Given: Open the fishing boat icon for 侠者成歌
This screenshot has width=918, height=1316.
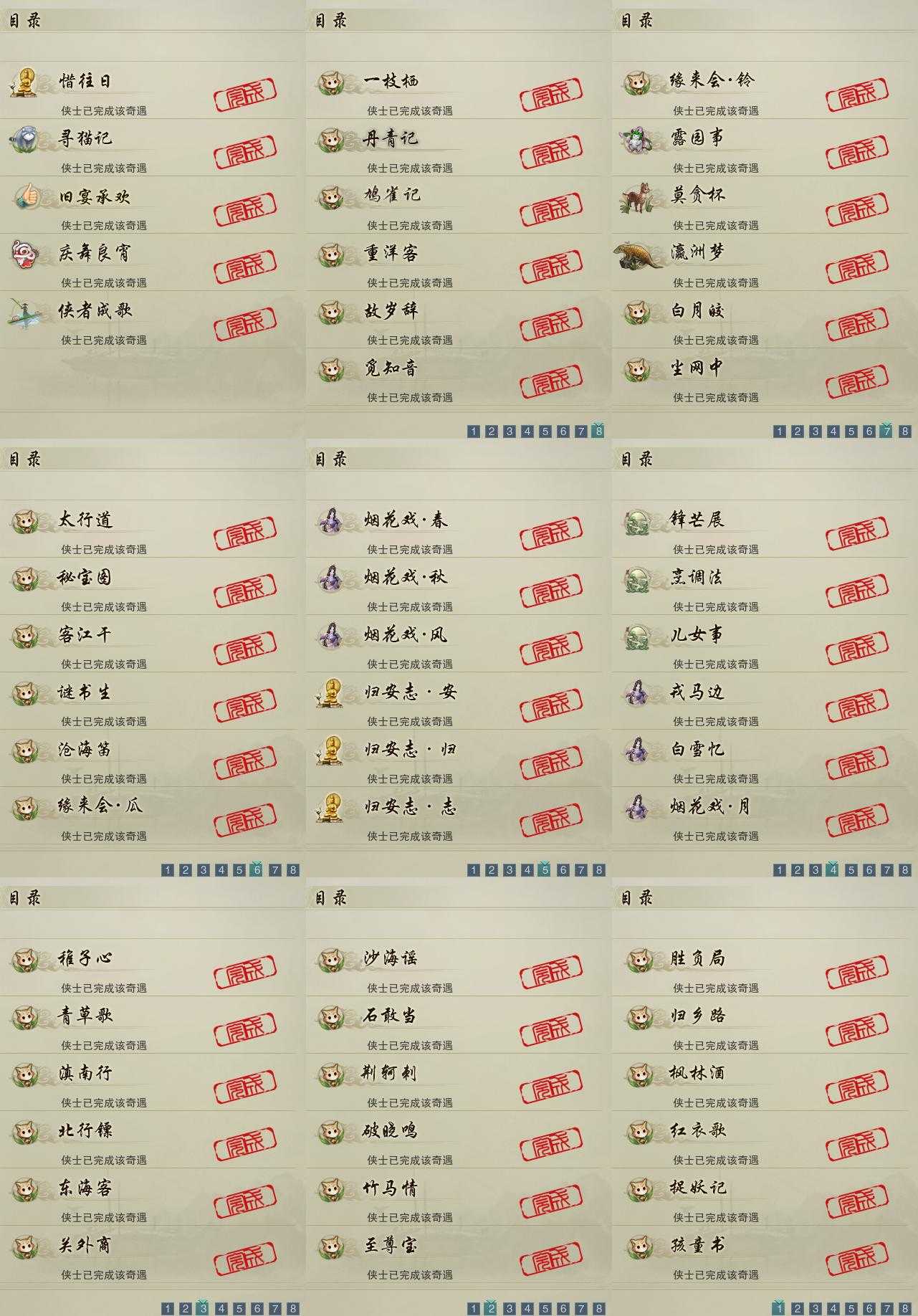Looking at the screenshot, I should [x=26, y=312].
